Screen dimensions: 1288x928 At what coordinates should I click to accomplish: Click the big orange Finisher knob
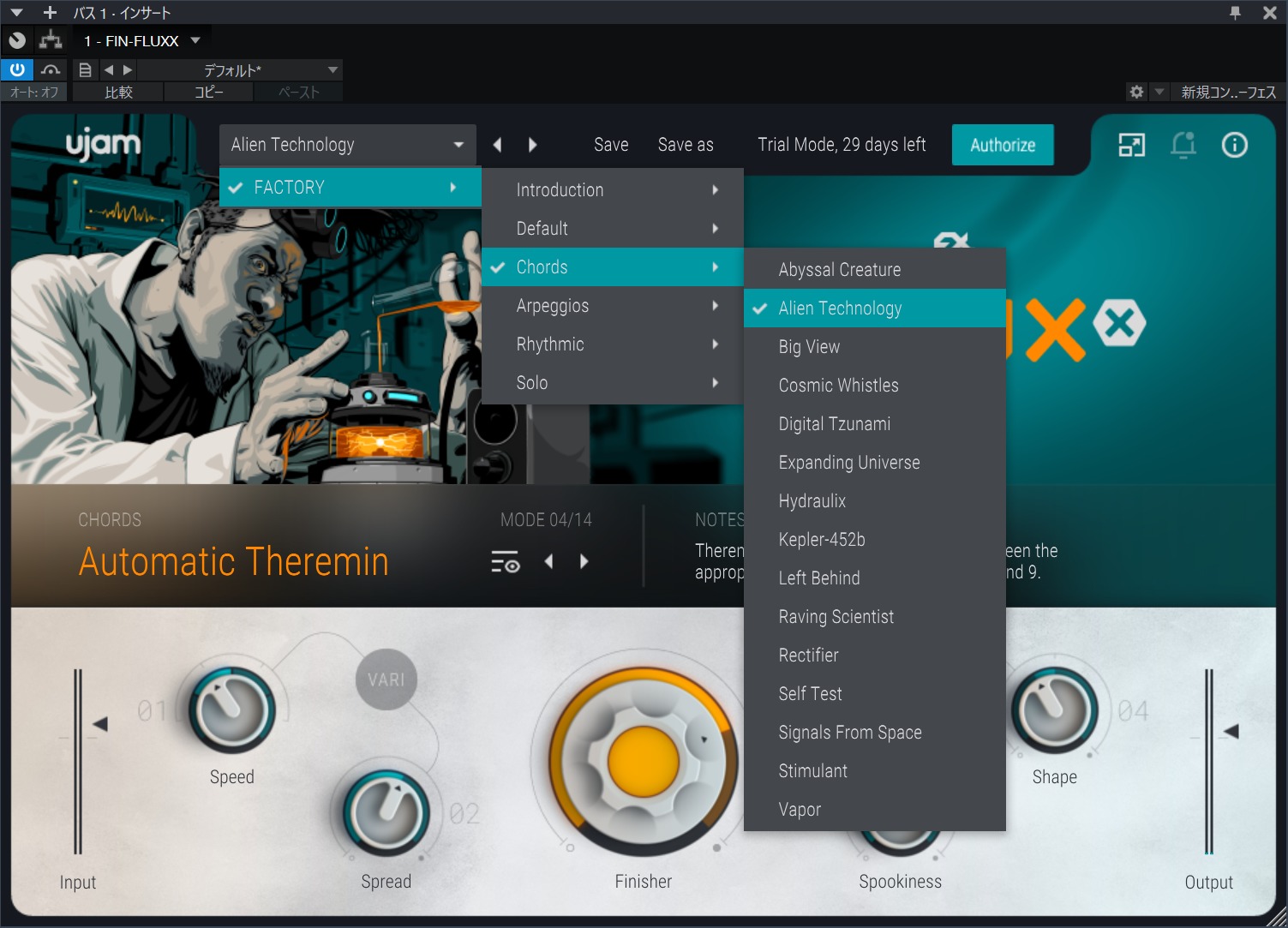click(x=644, y=761)
